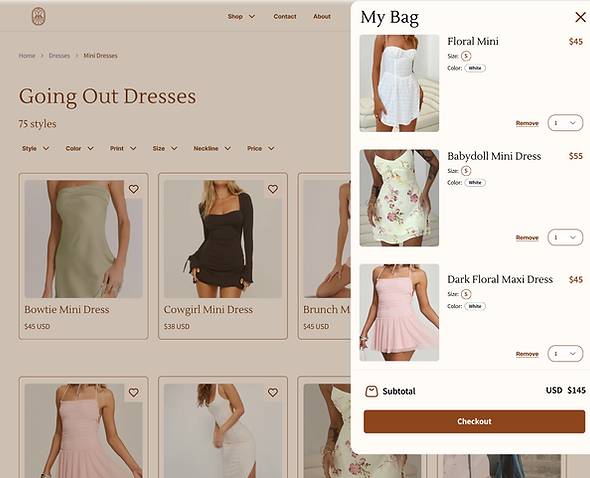Remove Dark Floral Maxi Dress from bag

click(527, 354)
